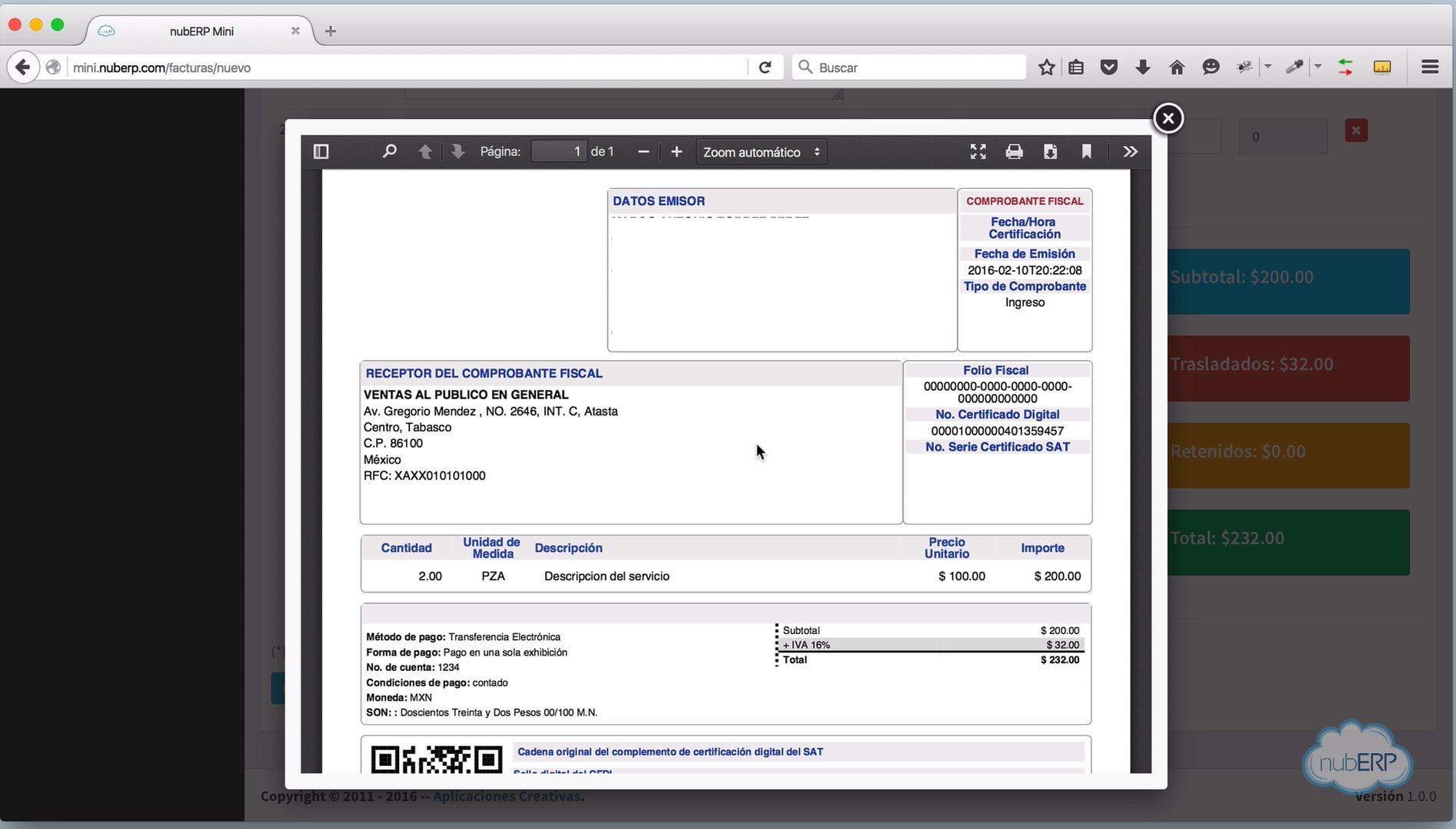Screen dimensions: 1456x829
Task: Star this page to bookmark it
Action: 1046,67
